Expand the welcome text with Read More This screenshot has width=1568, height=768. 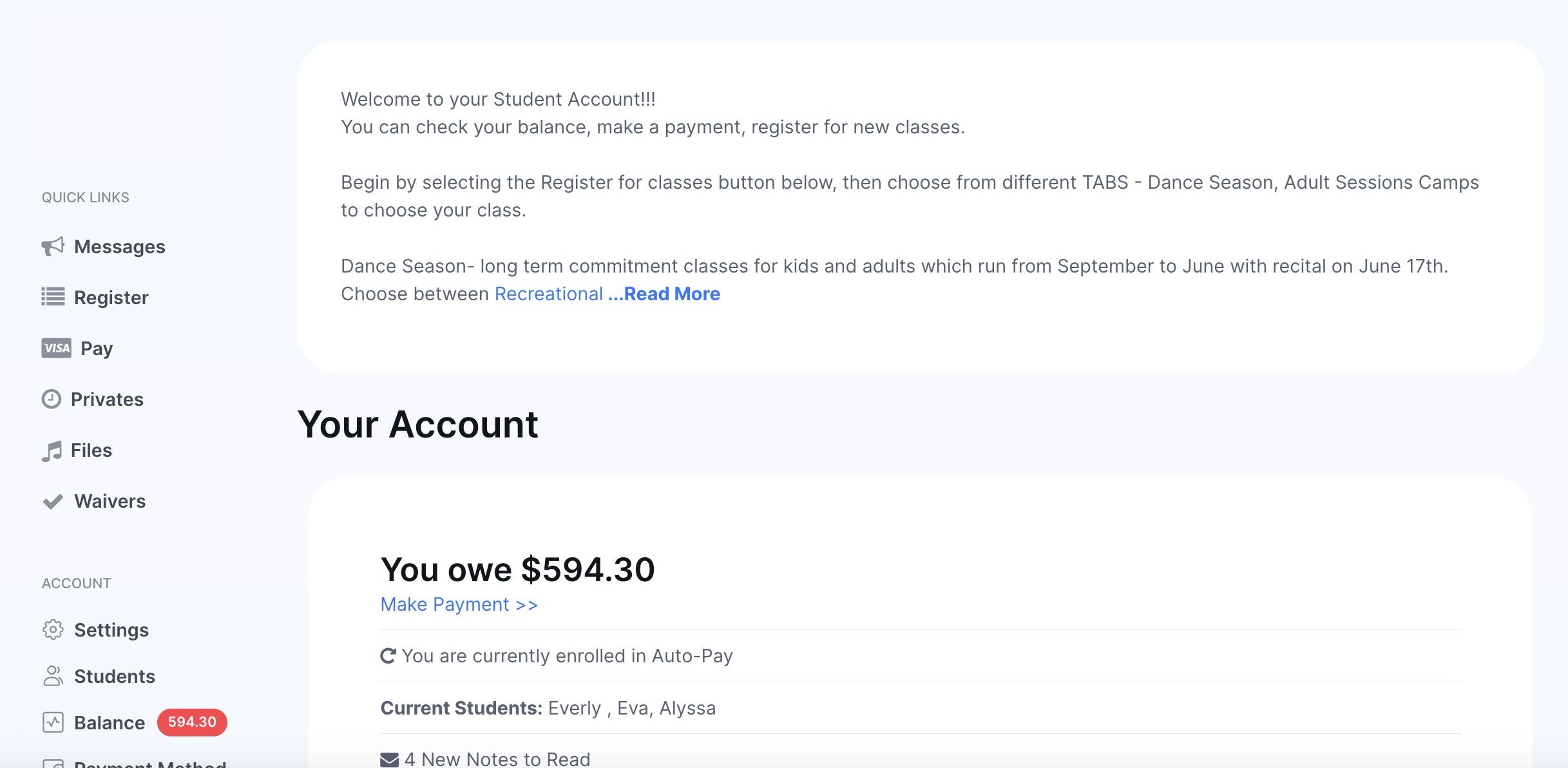664,294
